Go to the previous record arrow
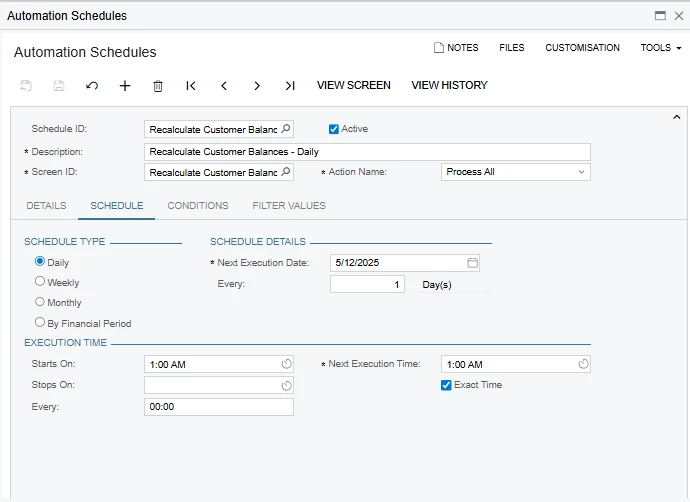The image size is (690, 502). (224, 85)
